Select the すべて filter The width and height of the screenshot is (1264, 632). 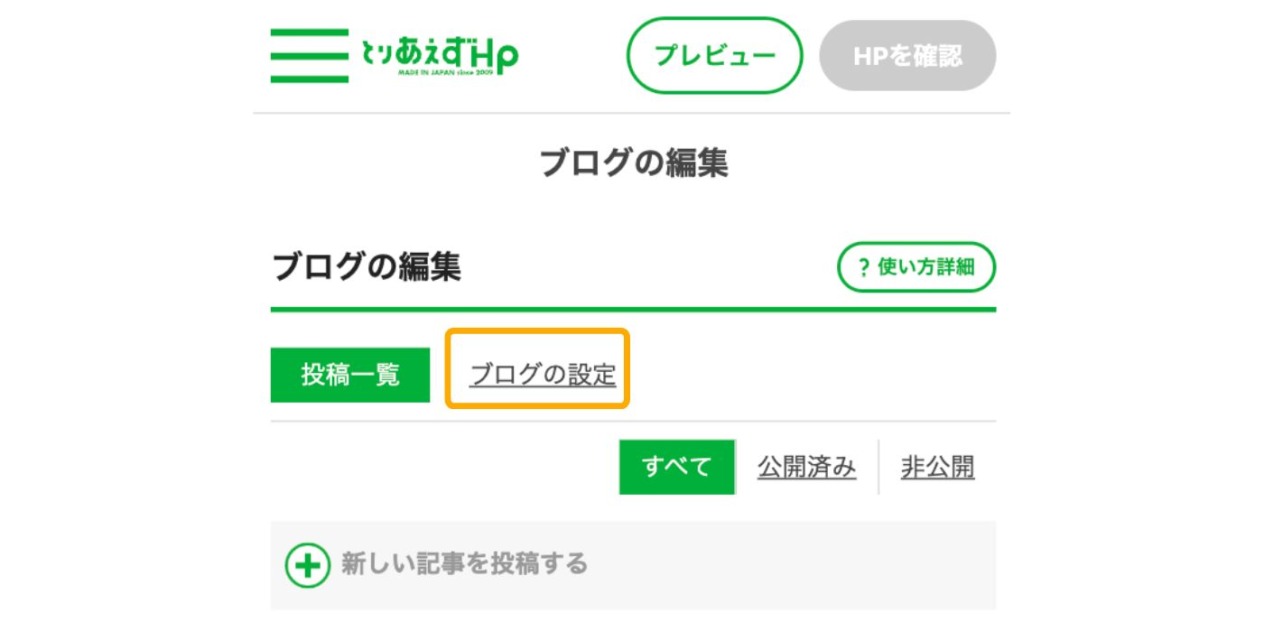(677, 467)
